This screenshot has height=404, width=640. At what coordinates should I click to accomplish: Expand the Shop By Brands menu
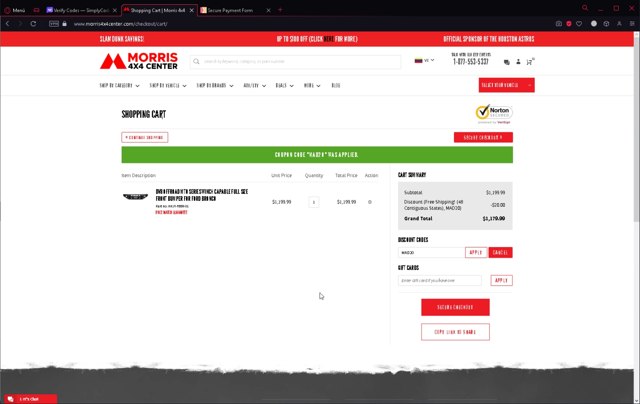(215, 86)
